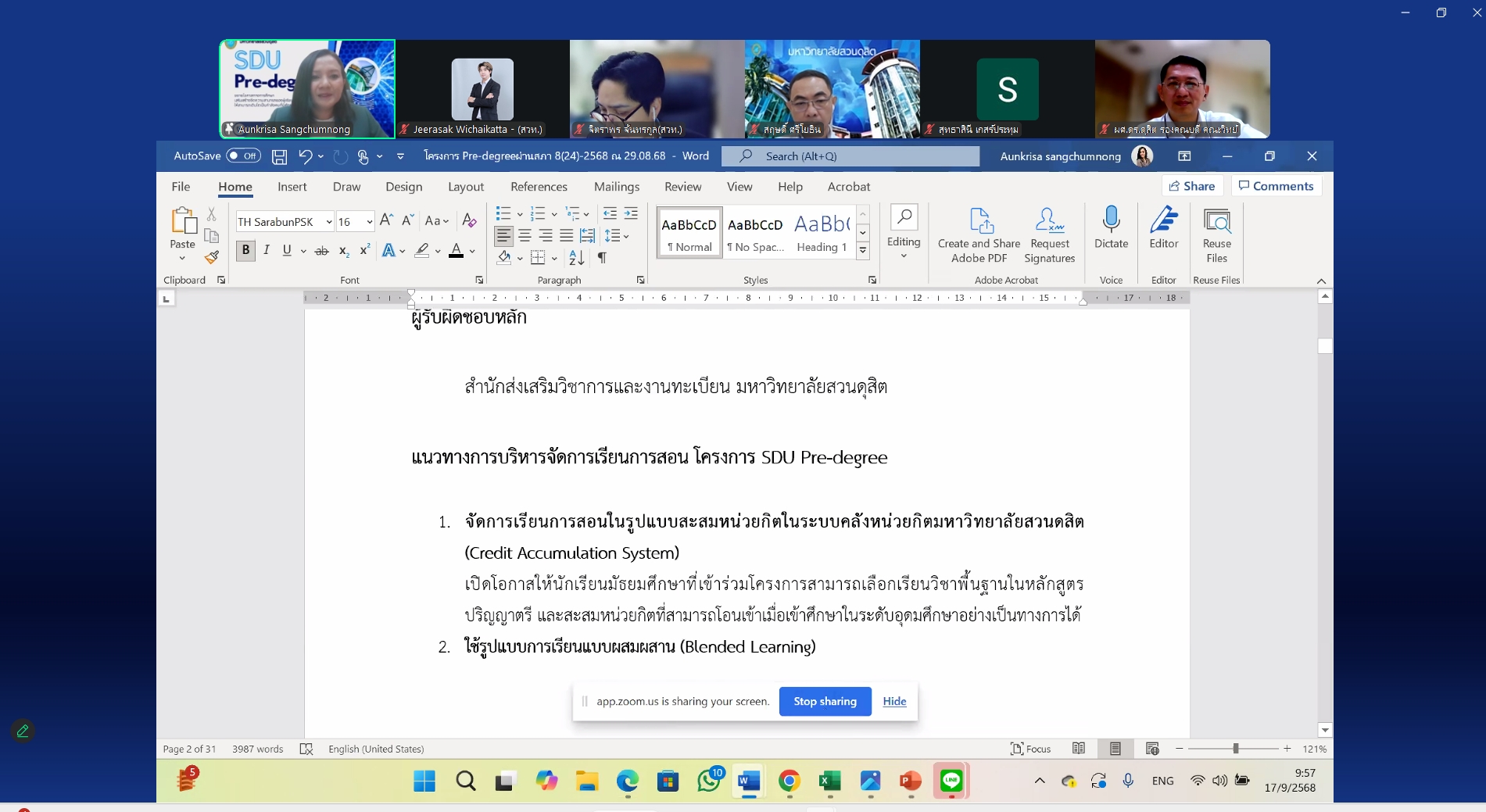This screenshot has width=1486, height=812.
Task: Switch to the Layout tab
Action: point(466,187)
